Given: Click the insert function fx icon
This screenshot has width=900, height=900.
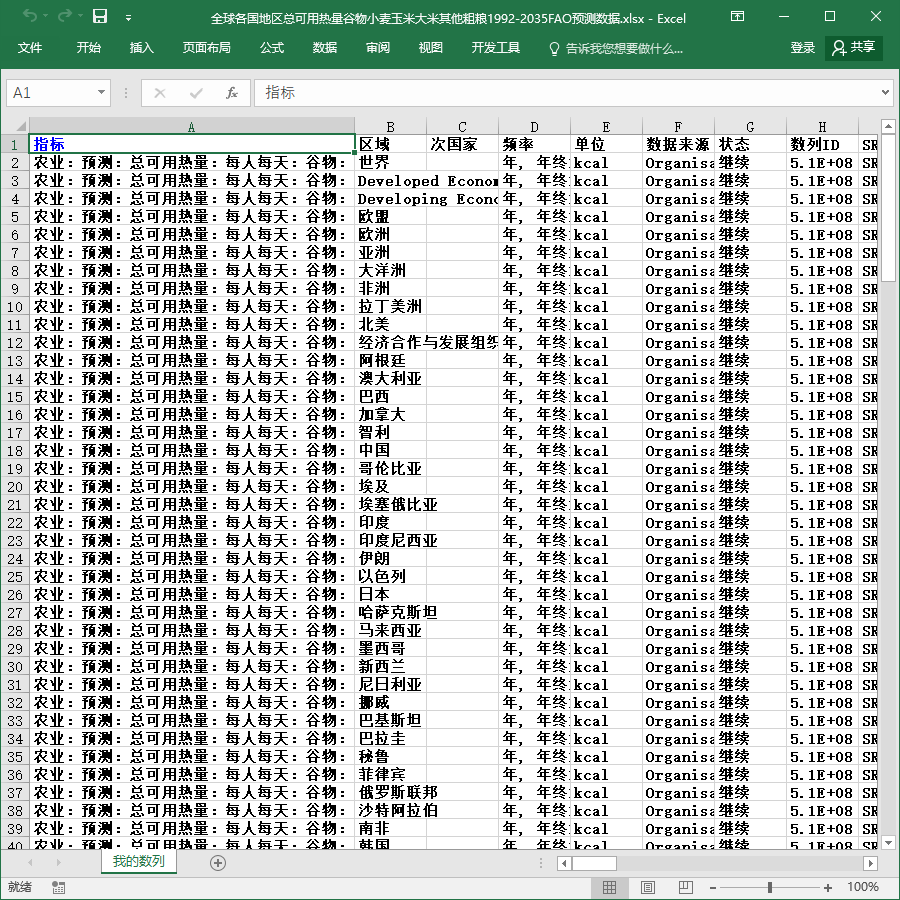Looking at the screenshot, I should (x=231, y=92).
